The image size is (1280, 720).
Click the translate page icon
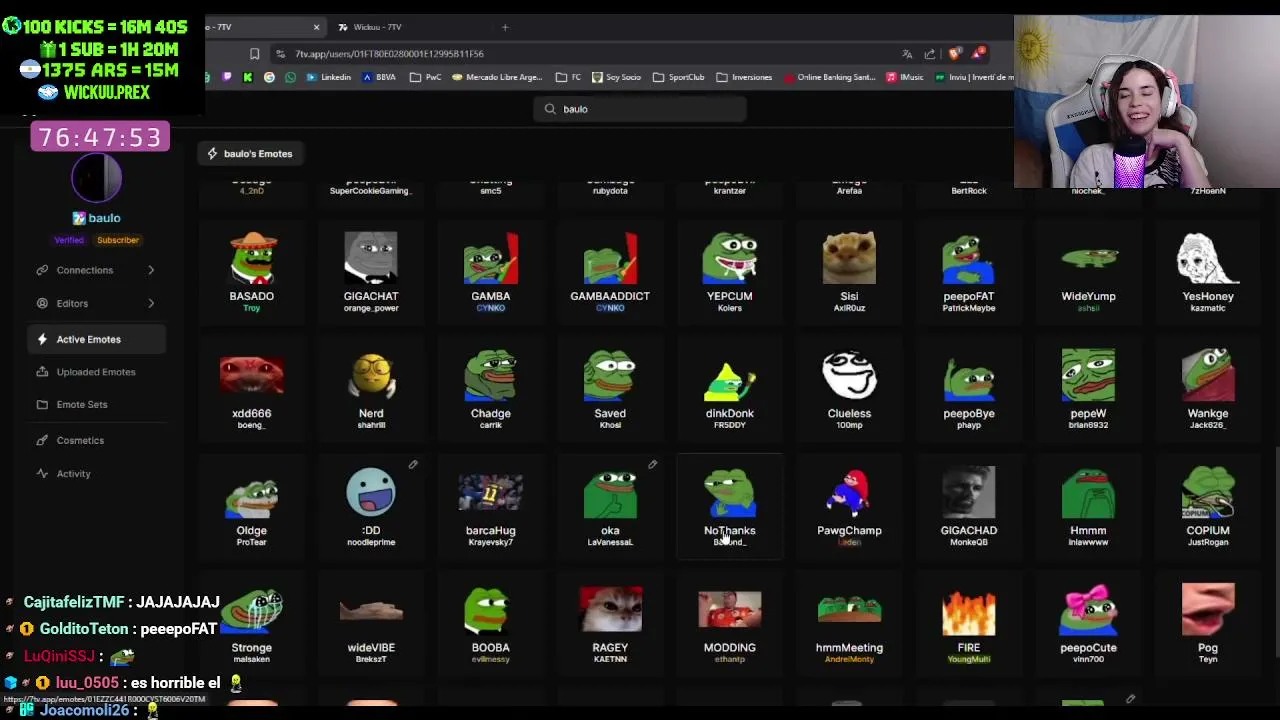(x=907, y=54)
